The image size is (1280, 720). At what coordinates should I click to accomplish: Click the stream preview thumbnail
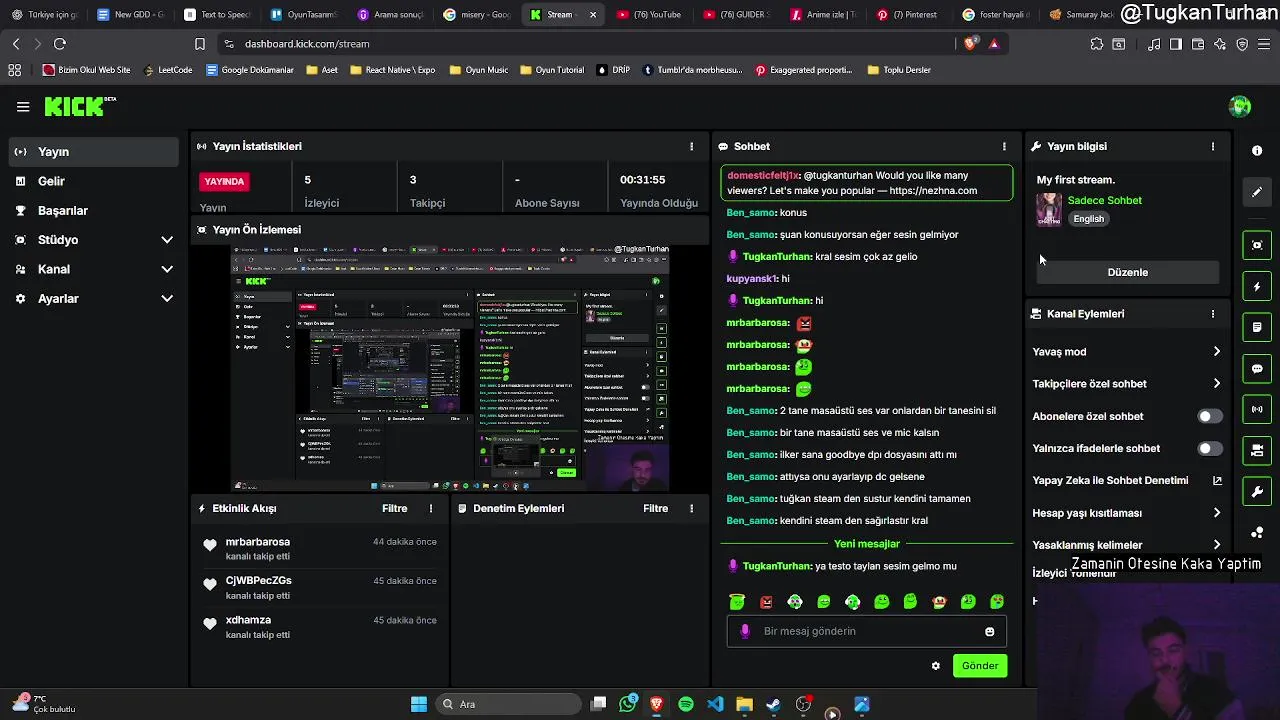450,368
